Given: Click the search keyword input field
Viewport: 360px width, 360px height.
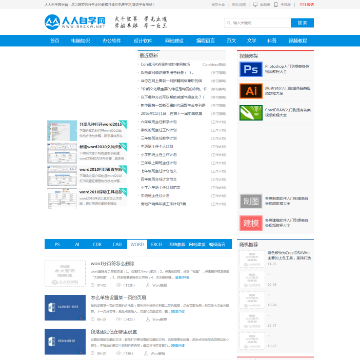Looking at the screenshot, I should pos(258,23).
